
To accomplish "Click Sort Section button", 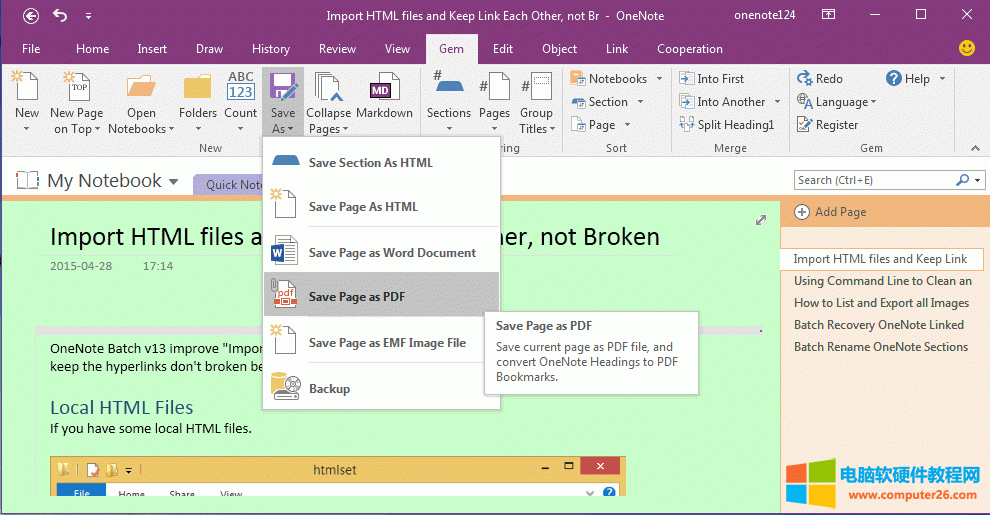I will click(600, 102).
